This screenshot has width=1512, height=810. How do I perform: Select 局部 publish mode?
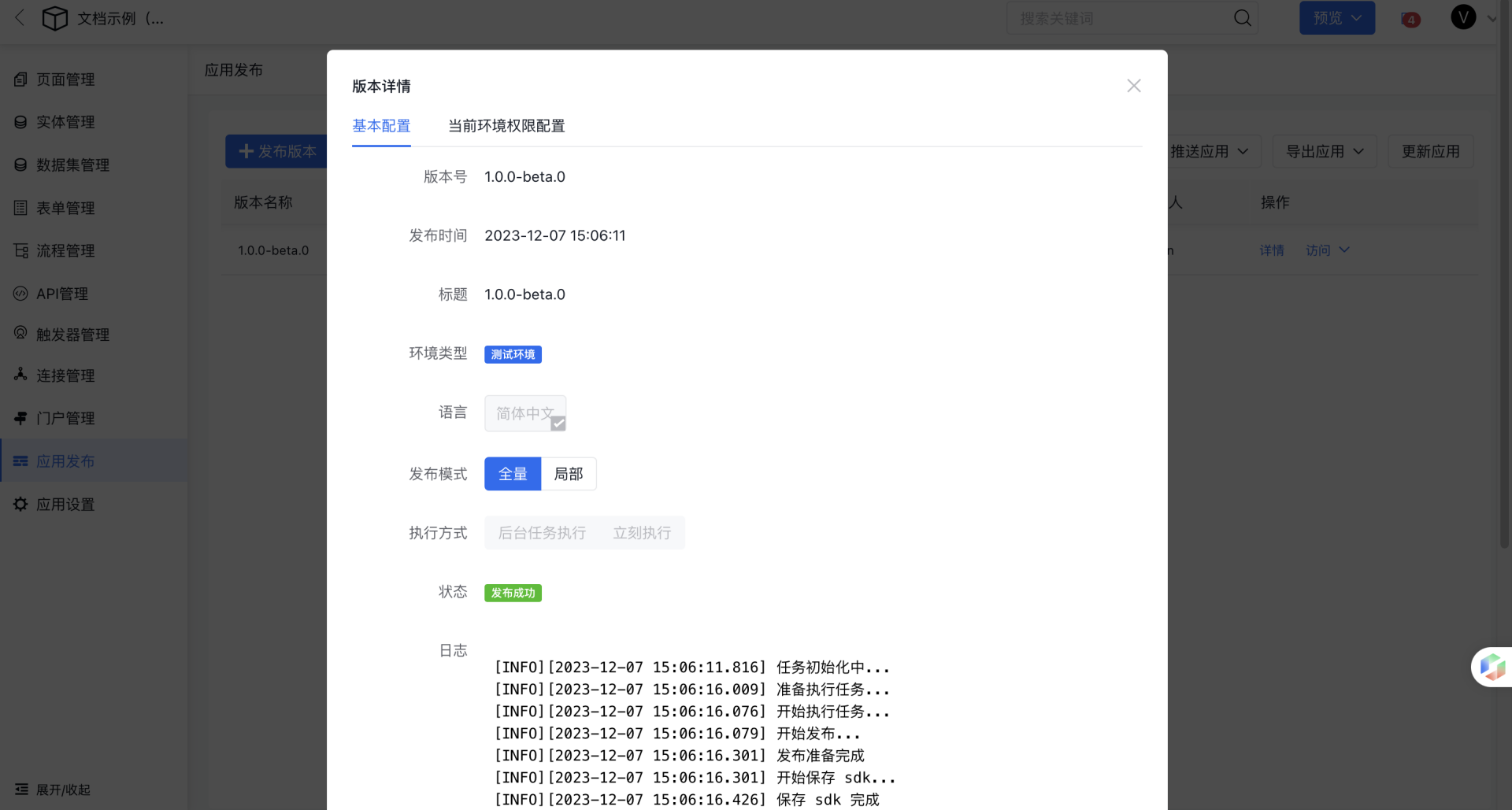(x=569, y=474)
